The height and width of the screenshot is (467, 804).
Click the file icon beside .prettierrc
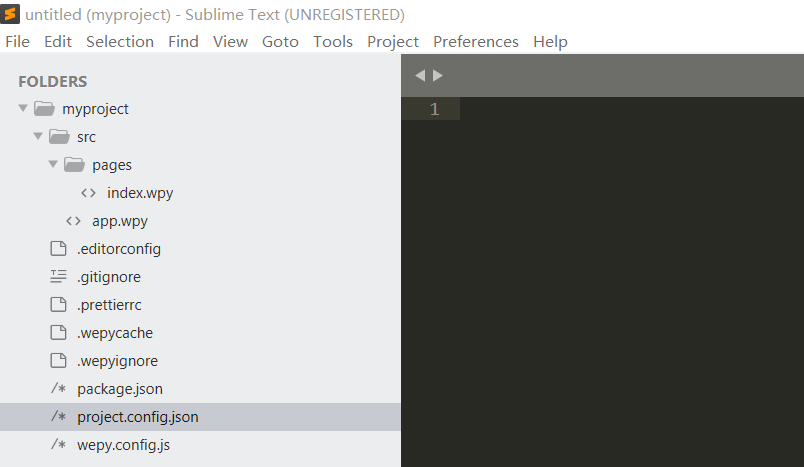pyautogui.click(x=58, y=304)
